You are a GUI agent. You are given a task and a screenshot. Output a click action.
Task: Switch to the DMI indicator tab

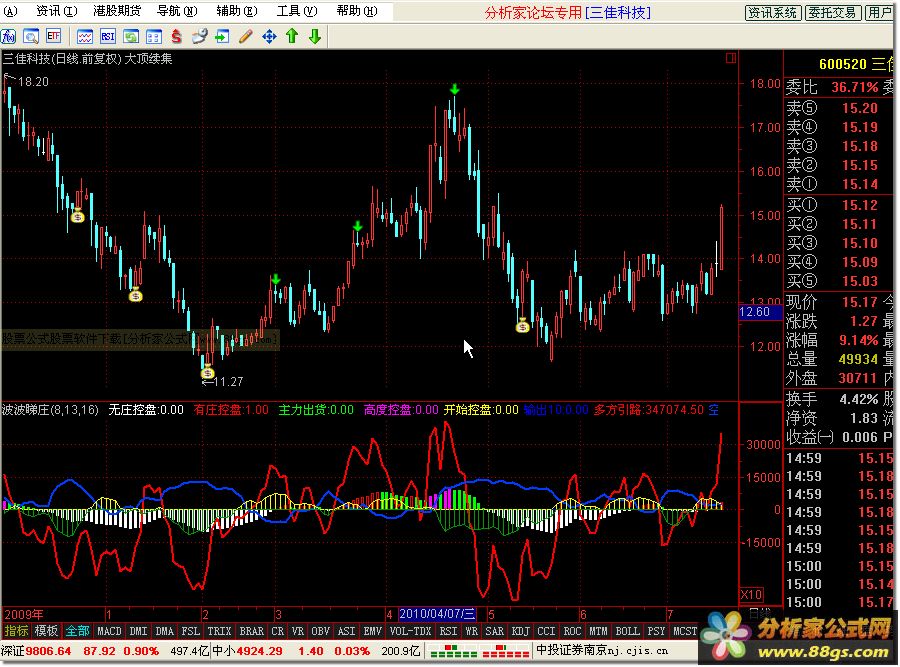tap(138, 631)
